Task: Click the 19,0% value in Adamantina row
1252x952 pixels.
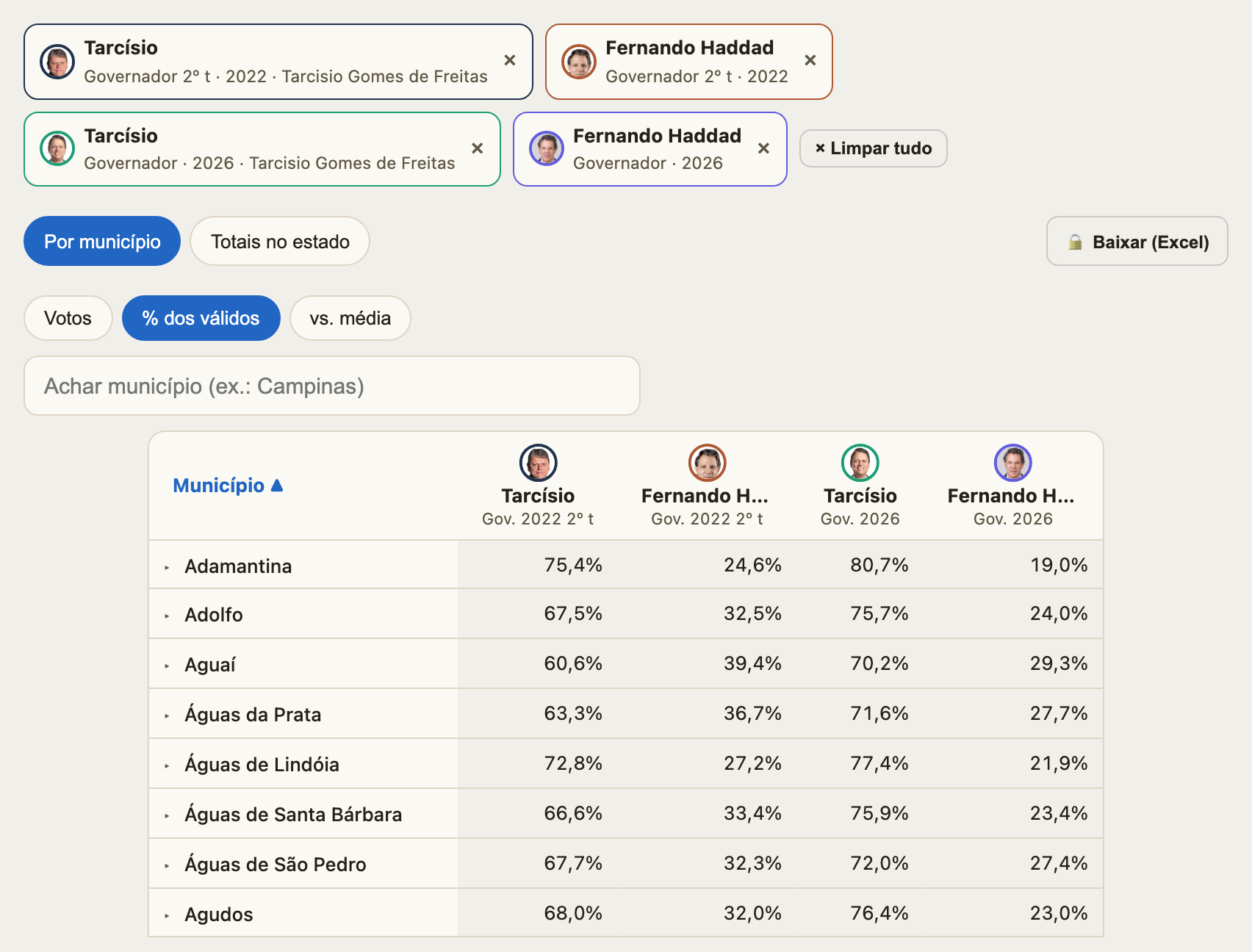Action: click(1058, 564)
